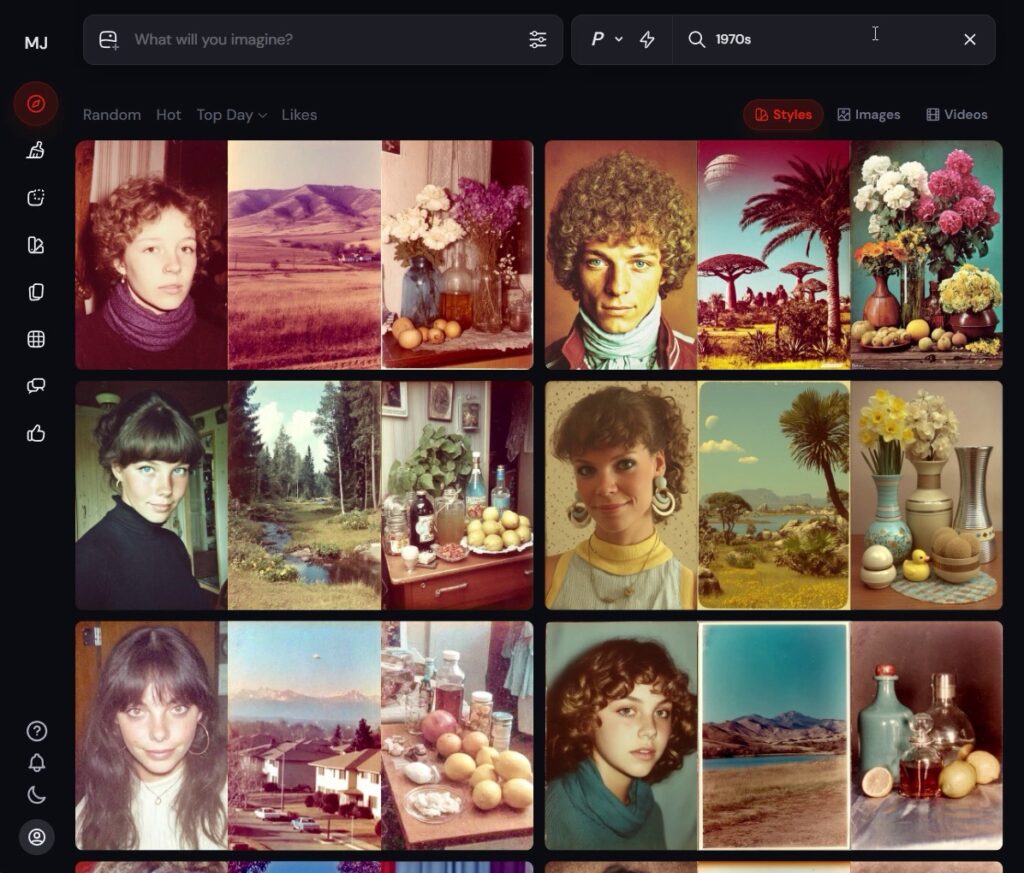Click the Explore compass icon in sidebar
Image resolution: width=1024 pixels, height=873 pixels.
click(36, 104)
